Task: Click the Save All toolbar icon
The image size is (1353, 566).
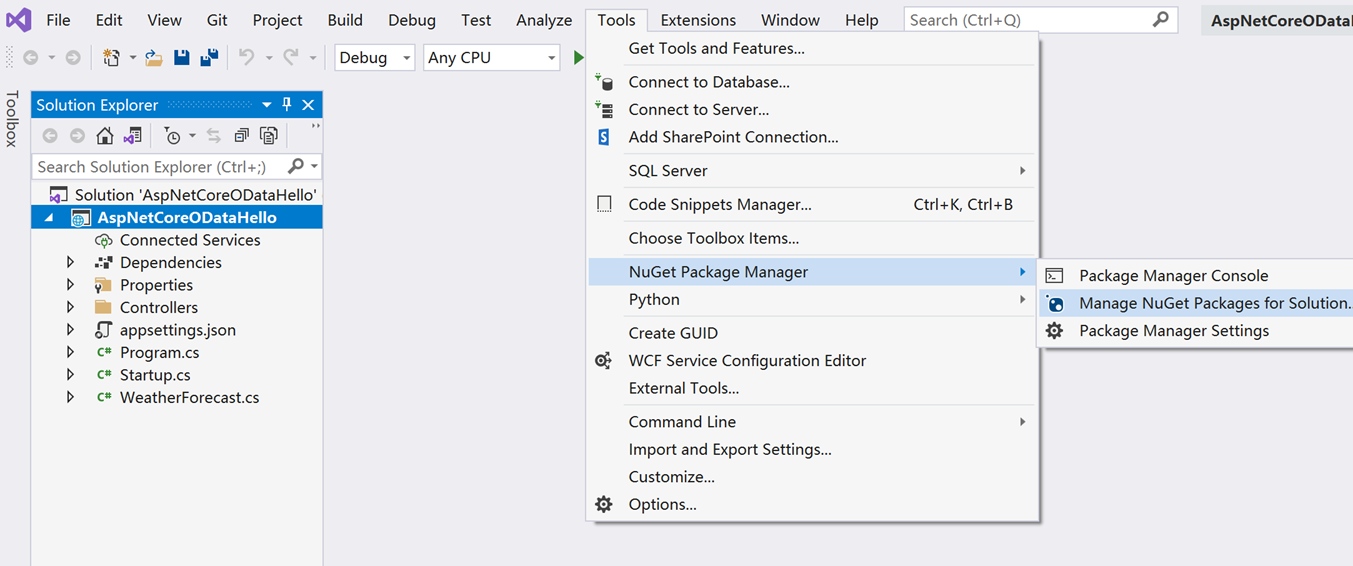Action: tap(209, 58)
